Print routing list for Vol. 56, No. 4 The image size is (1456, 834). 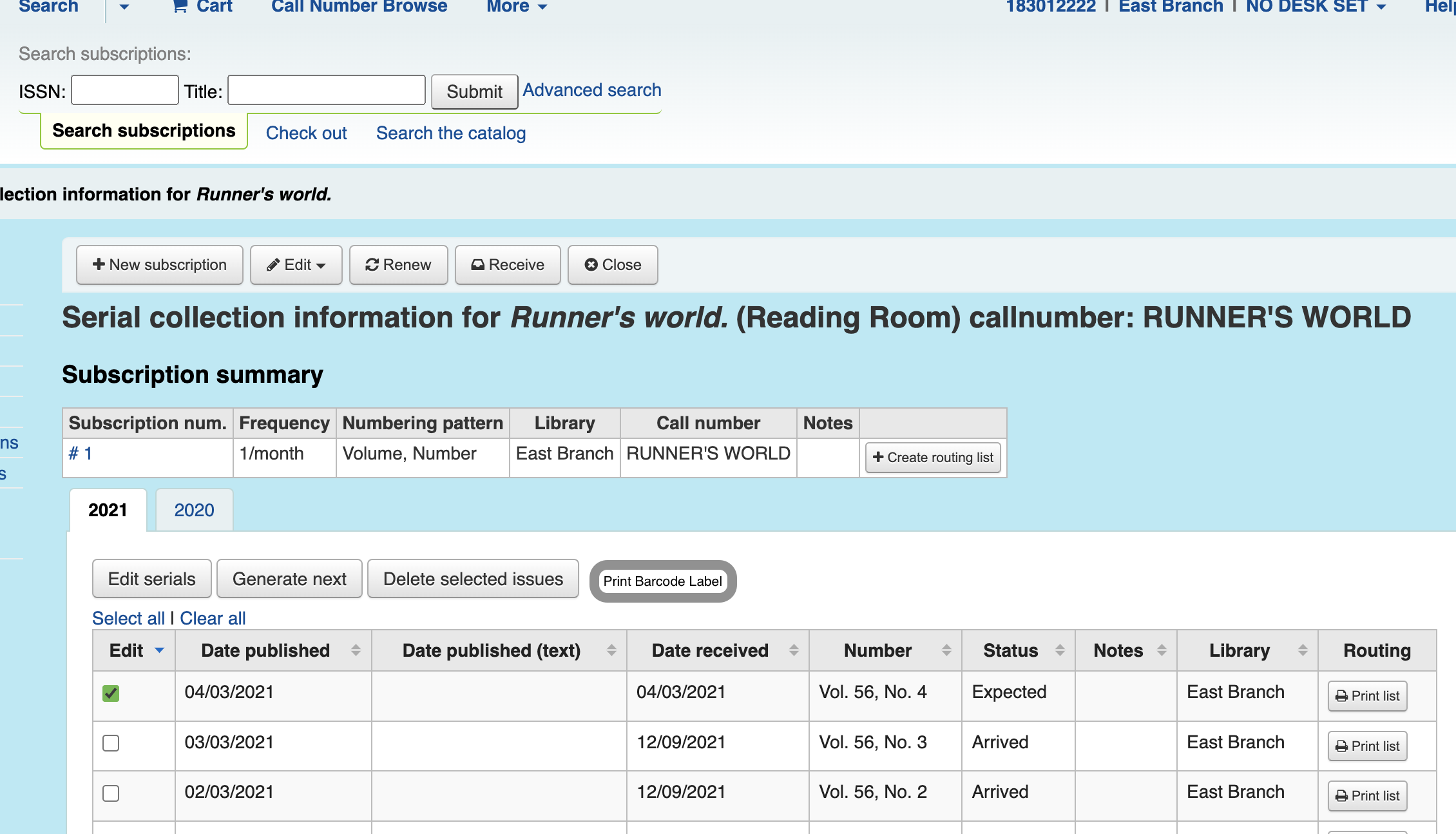point(1367,696)
